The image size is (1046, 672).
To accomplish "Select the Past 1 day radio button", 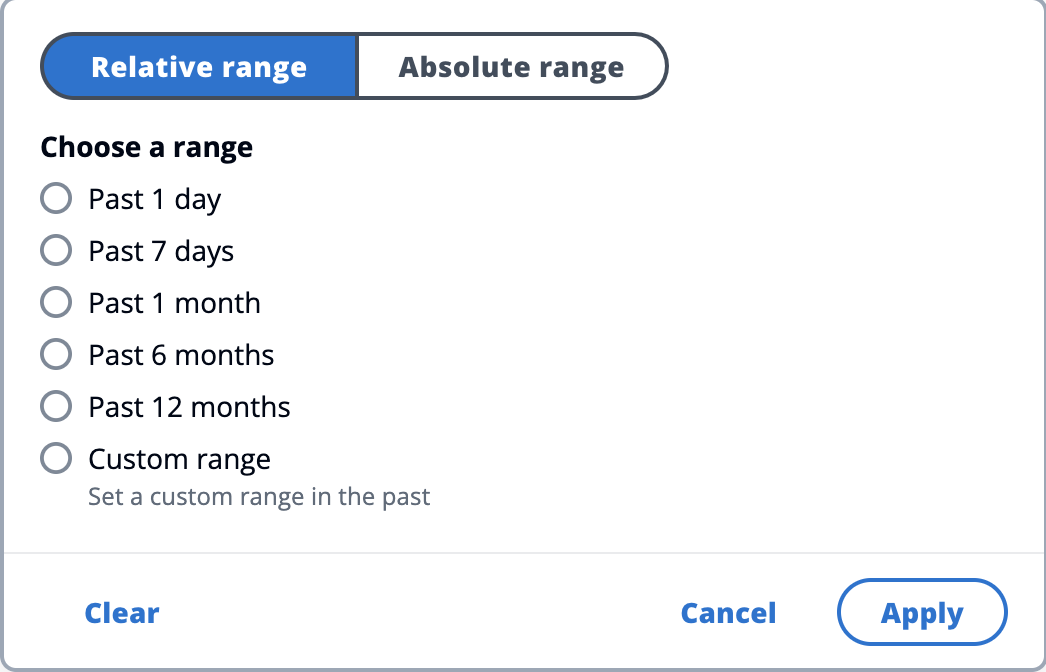I will 56,198.
